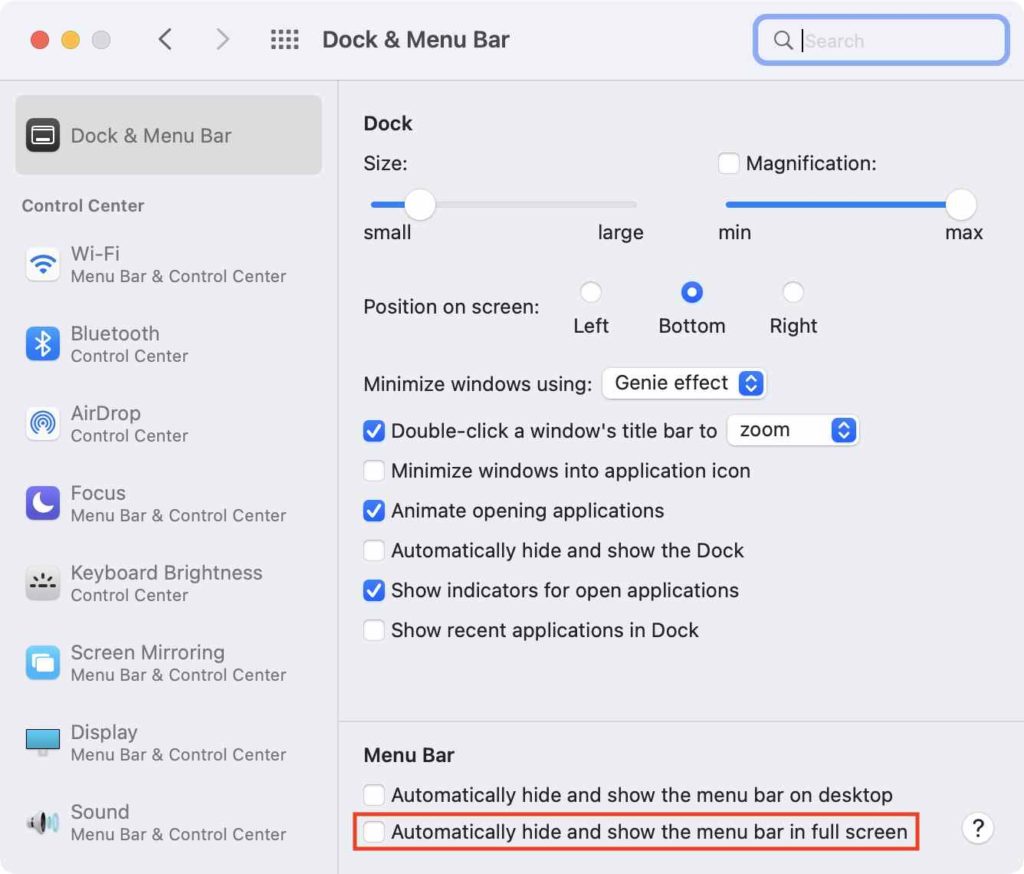1024x874 pixels.
Task: Click the Focus moon icon
Action: pos(43,503)
